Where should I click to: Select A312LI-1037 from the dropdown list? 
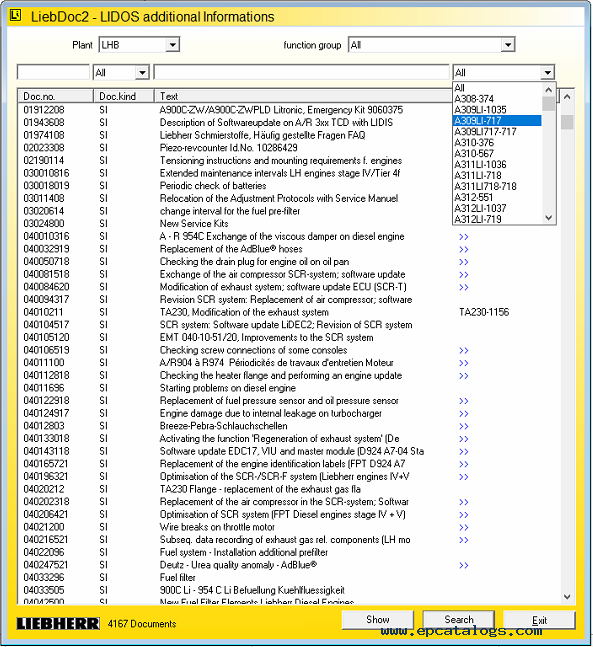(x=497, y=208)
